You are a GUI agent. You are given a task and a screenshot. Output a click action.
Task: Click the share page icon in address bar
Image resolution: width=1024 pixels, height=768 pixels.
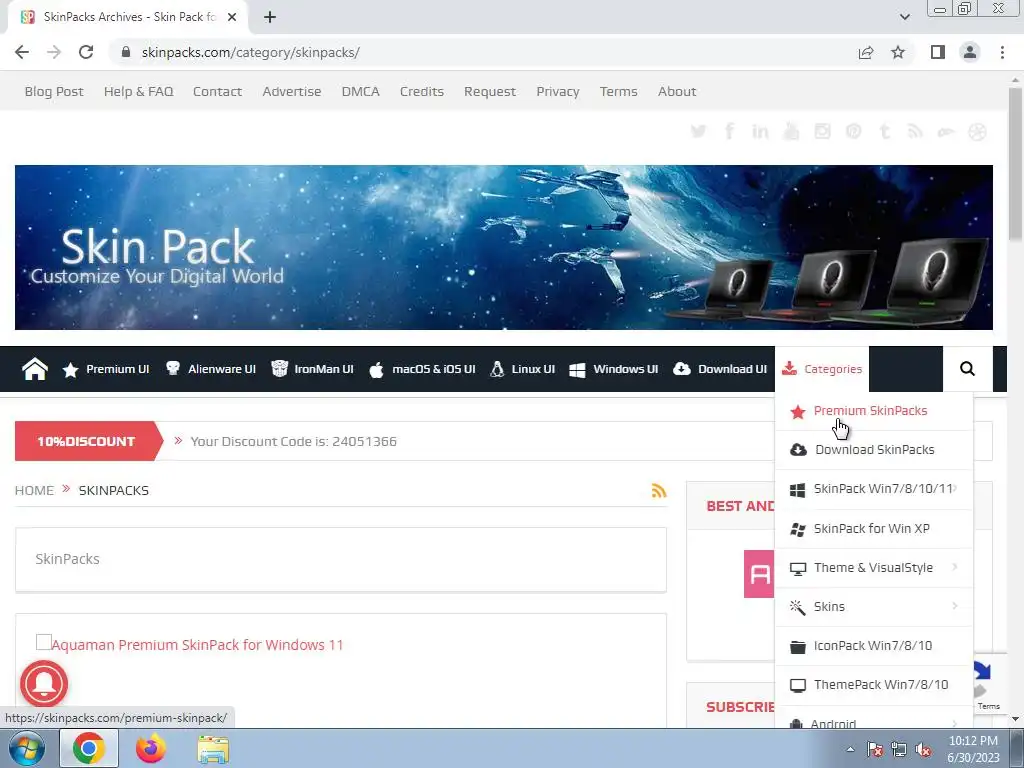coord(866,52)
